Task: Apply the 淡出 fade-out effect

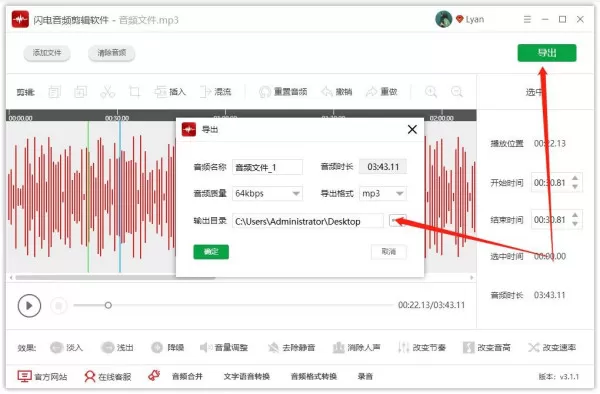Action: (117, 347)
